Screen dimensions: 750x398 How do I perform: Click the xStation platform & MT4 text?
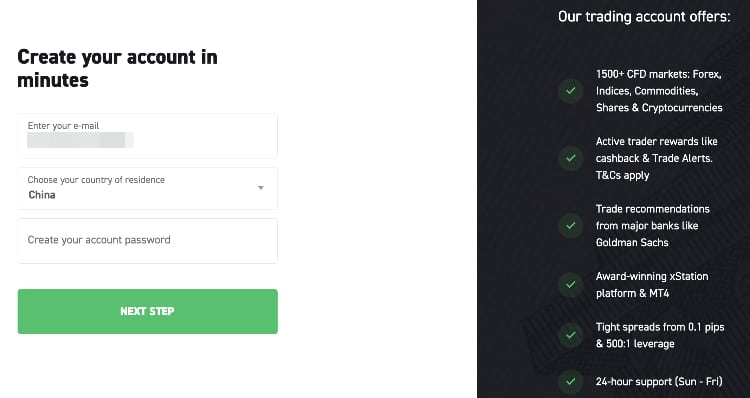pyautogui.click(x=652, y=285)
